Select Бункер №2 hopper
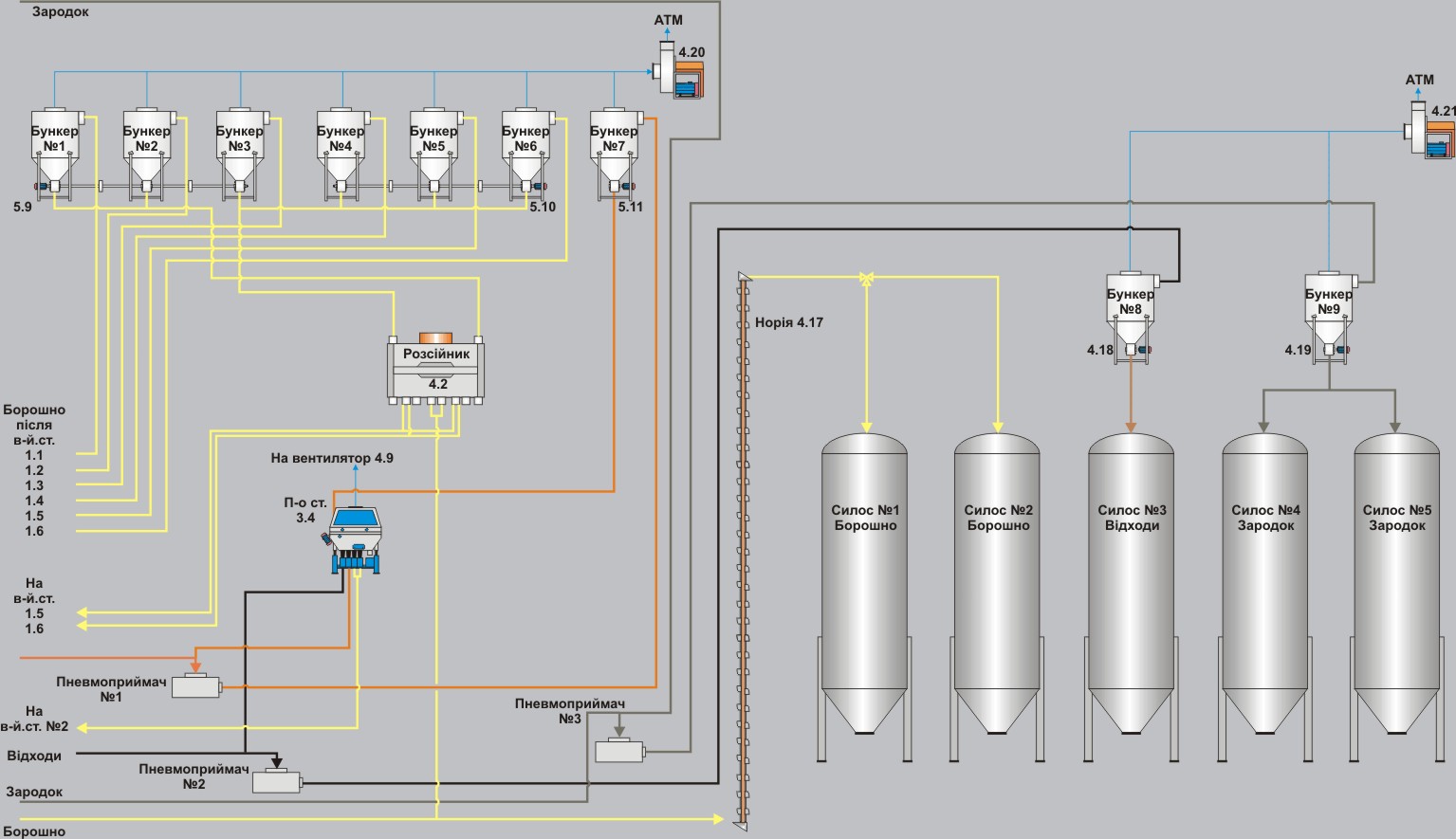The image size is (1456, 839). (x=147, y=152)
